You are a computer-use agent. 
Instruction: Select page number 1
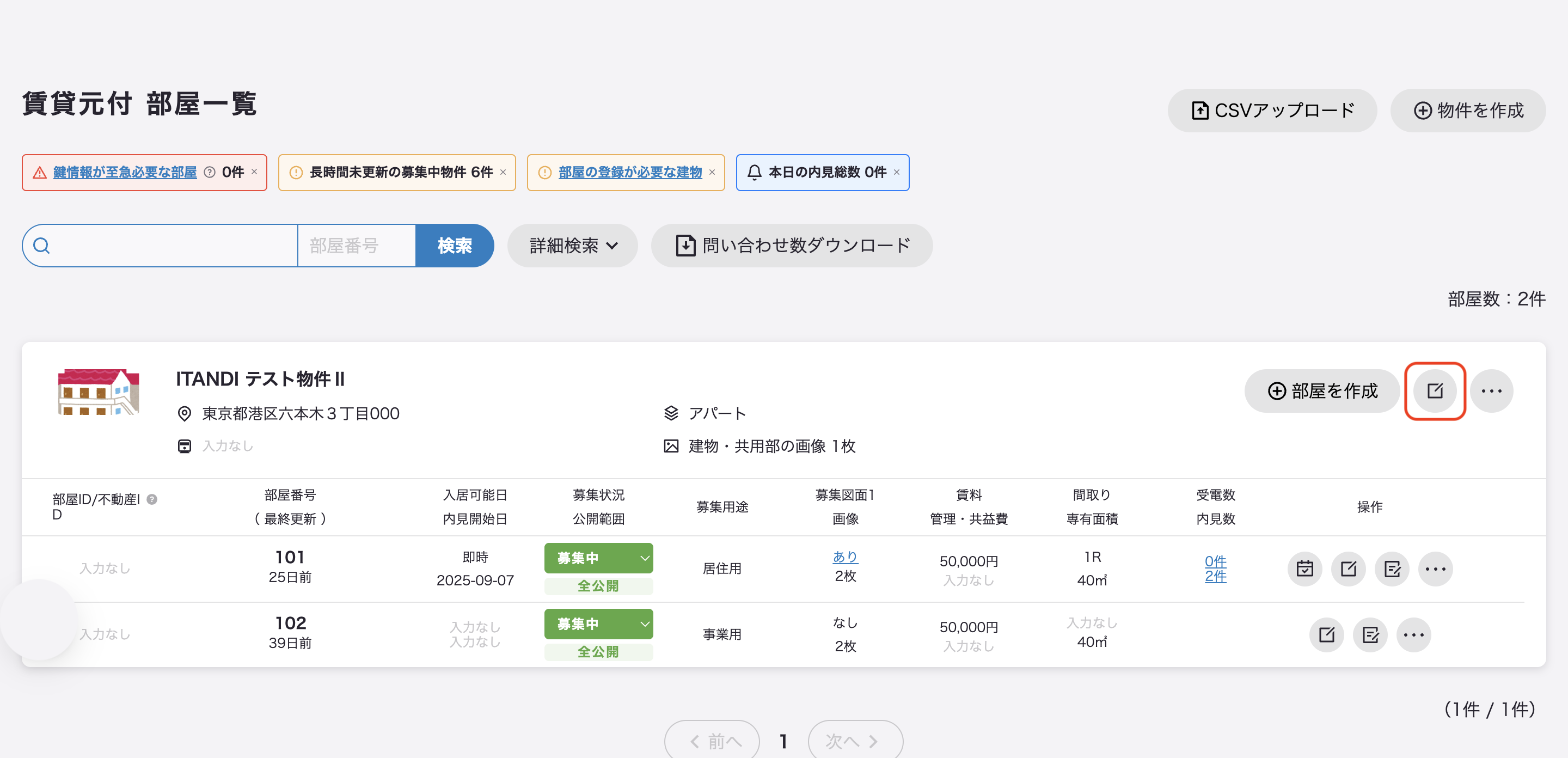(x=783, y=741)
